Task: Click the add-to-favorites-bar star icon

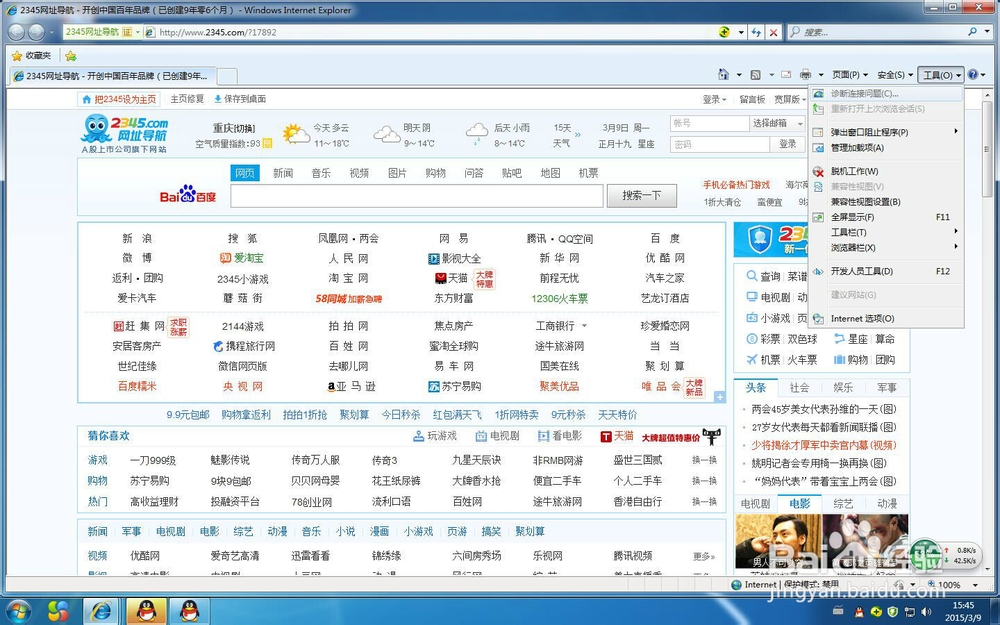Action: (x=71, y=55)
